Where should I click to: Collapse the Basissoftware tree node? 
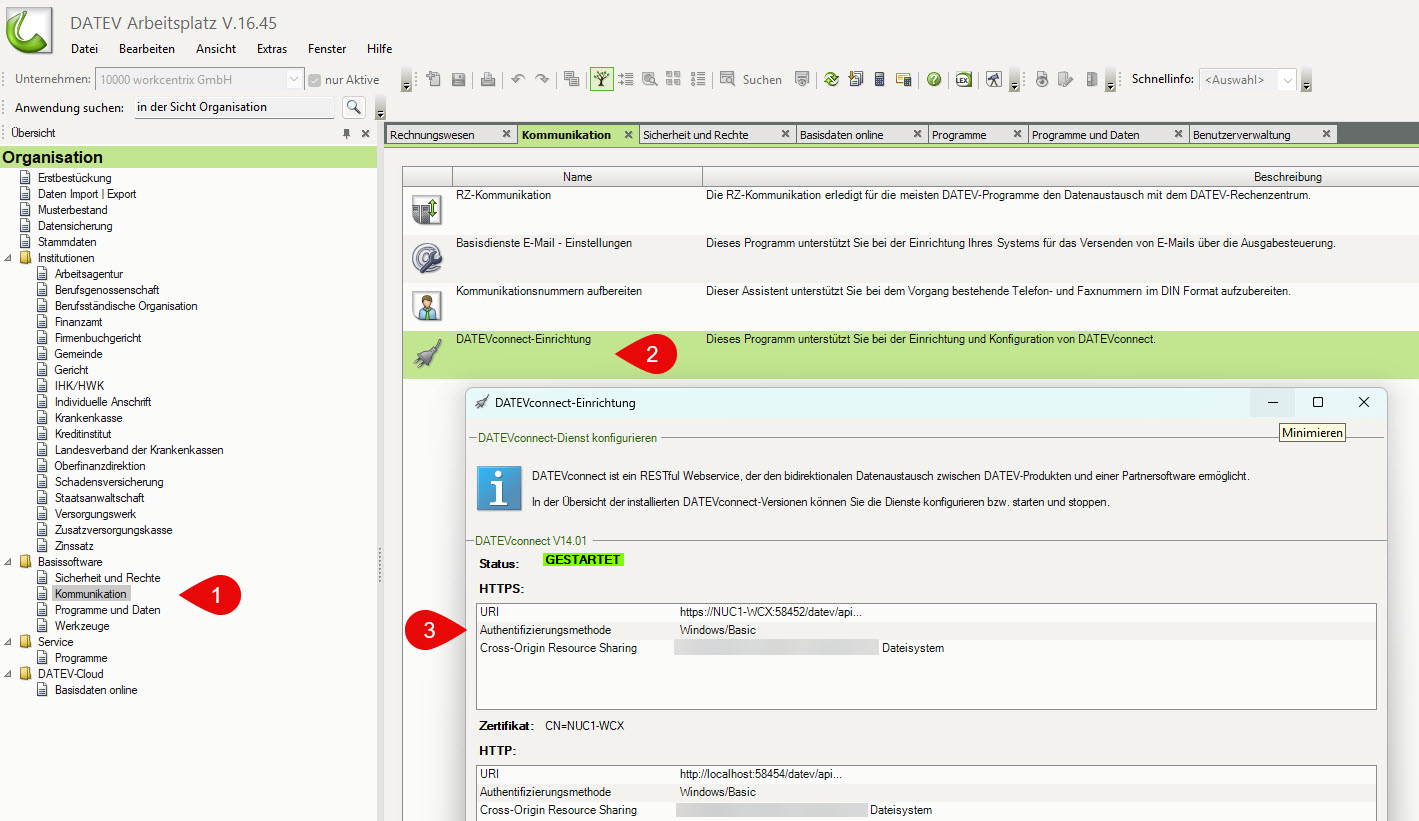tap(9, 562)
